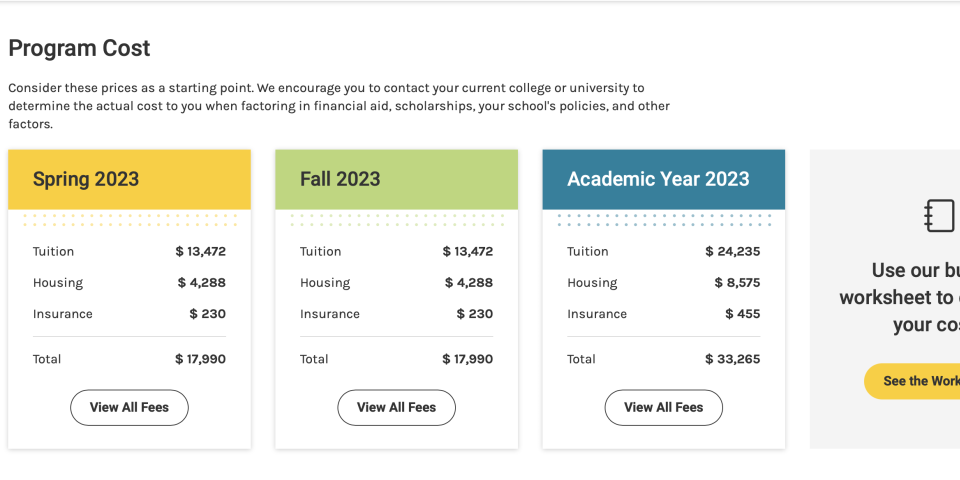Click the Academic Year tuition amount $24,235
The height and width of the screenshot is (480, 960).
click(x=732, y=252)
